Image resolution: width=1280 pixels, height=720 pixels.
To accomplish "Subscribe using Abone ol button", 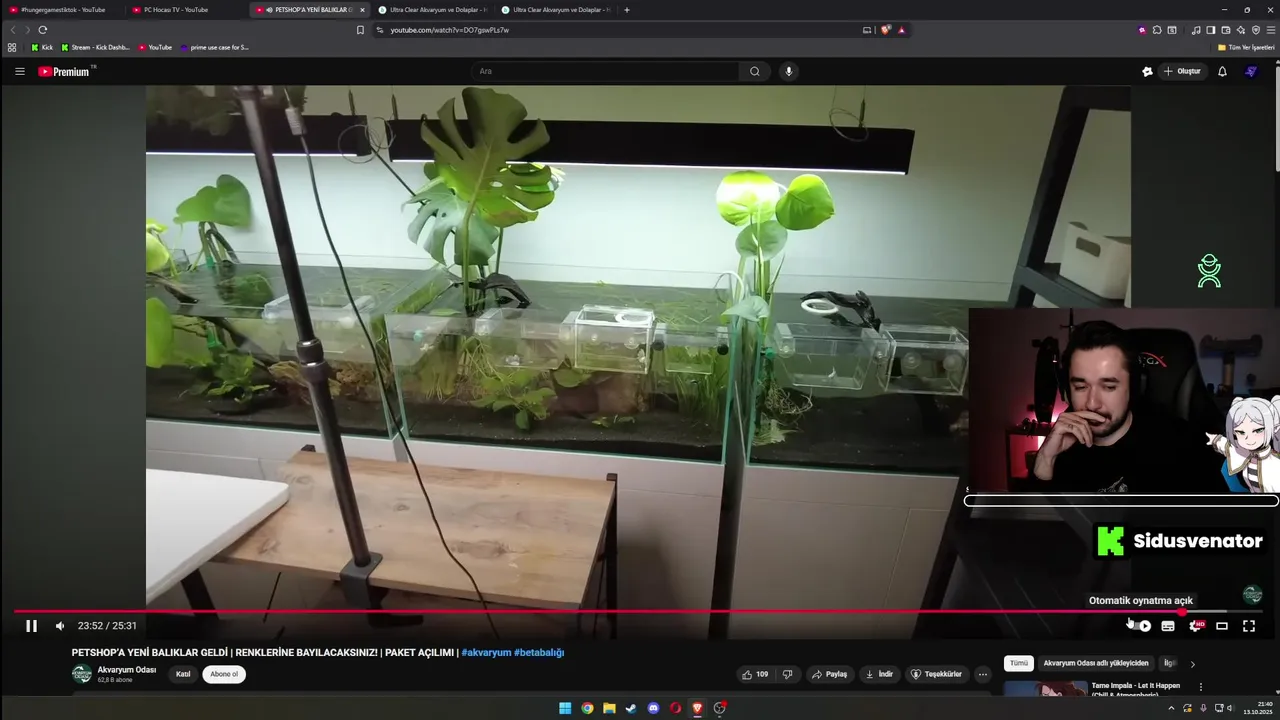I will click(224, 674).
